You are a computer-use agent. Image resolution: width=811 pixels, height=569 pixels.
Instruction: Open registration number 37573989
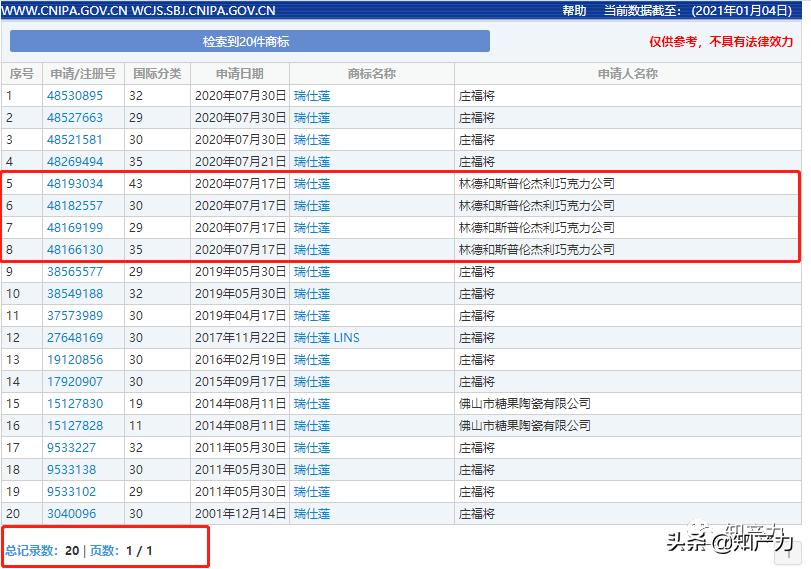[x=75, y=316]
